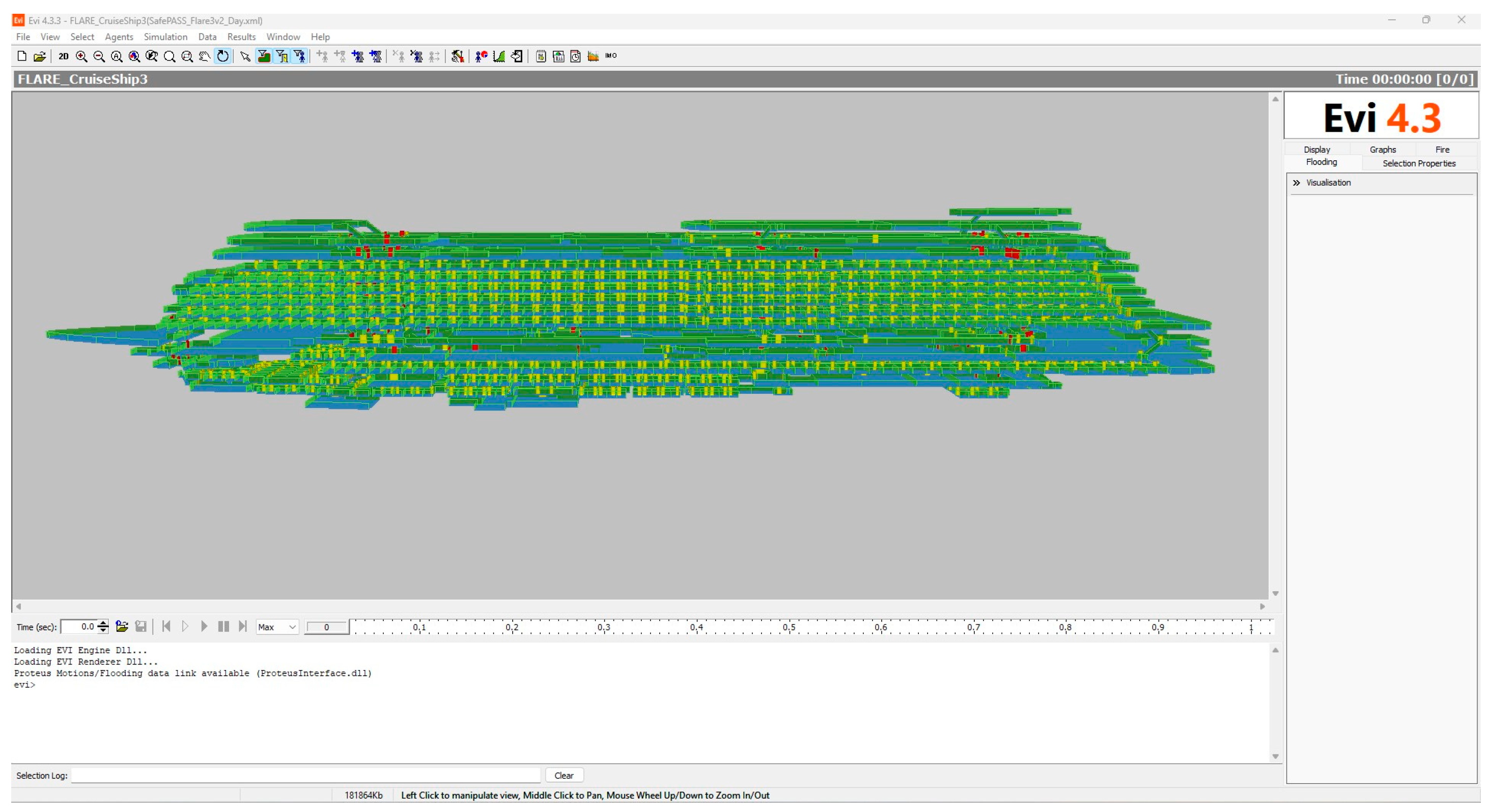Viewport: 1489px width, 812px height.
Task: Open file using toolbar folder icon
Action: (x=39, y=56)
